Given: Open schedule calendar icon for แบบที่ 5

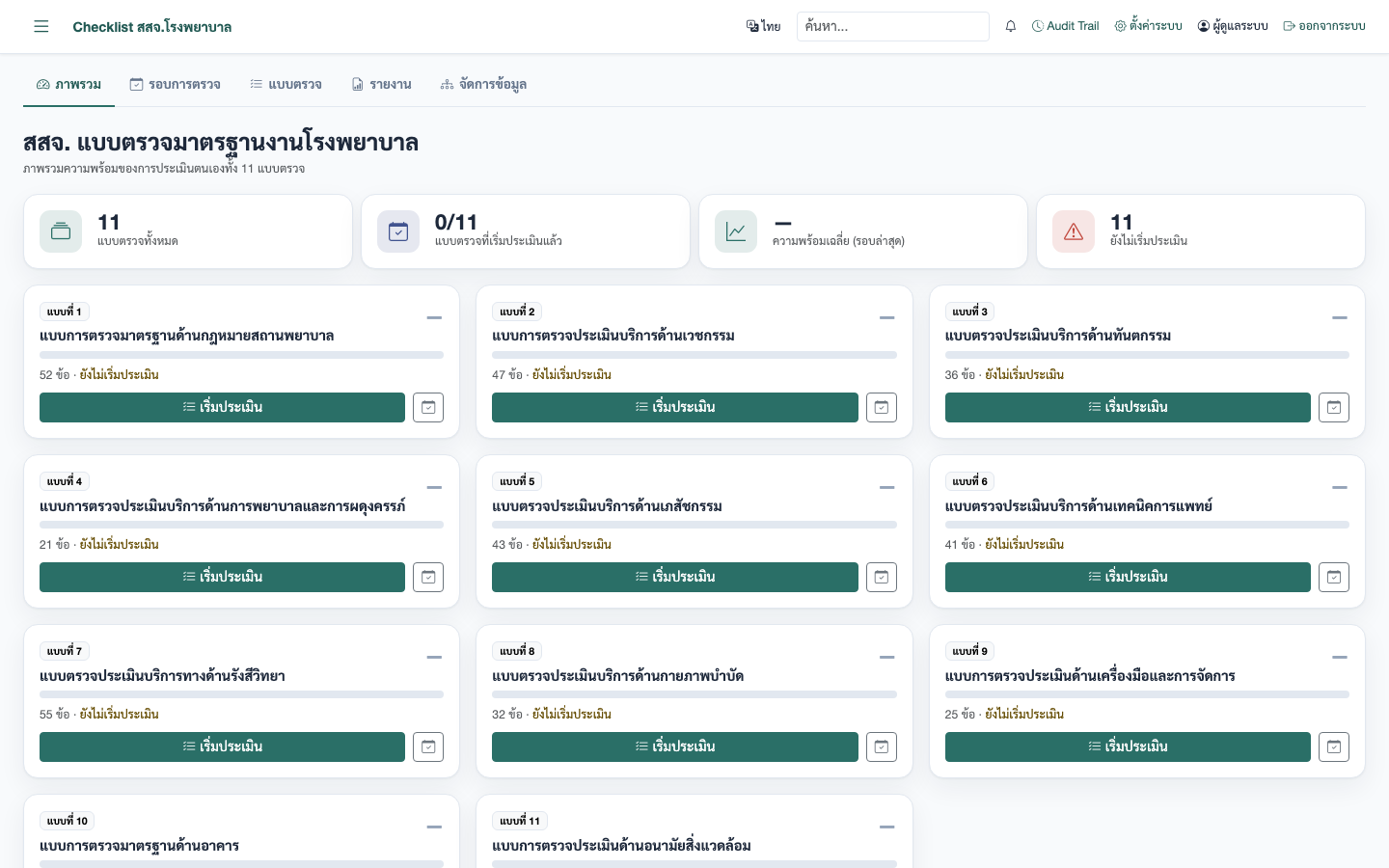Looking at the screenshot, I should 882,577.
